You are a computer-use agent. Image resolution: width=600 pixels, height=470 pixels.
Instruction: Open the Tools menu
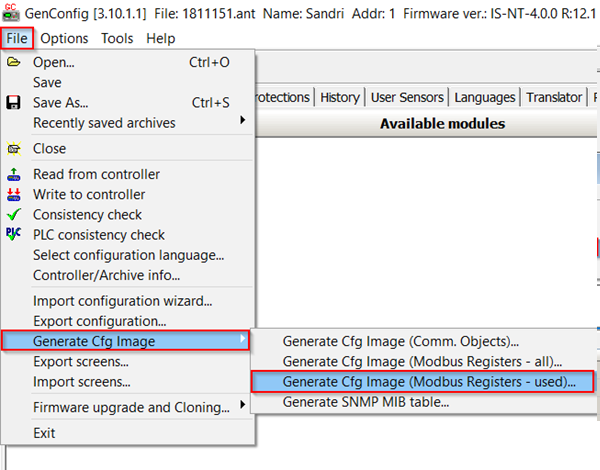click(117, 38)
